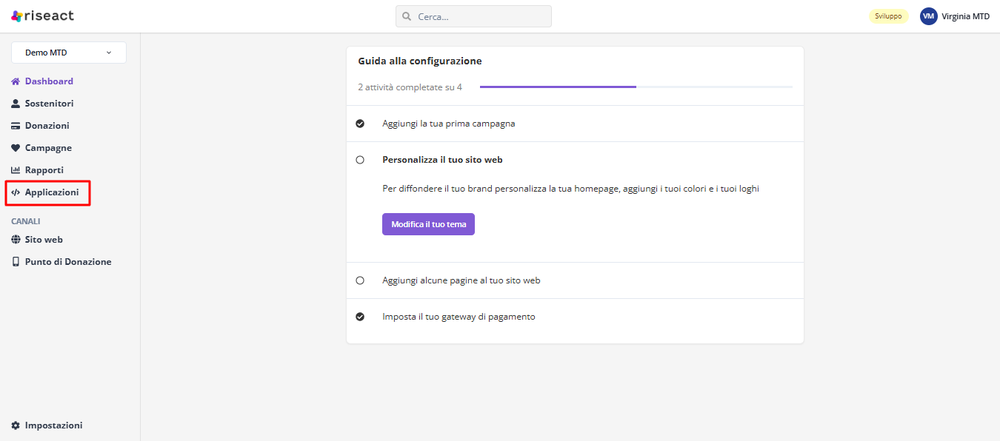Click the Sviluppo badge
This screenshot has width=1000, height=441.
888,16
